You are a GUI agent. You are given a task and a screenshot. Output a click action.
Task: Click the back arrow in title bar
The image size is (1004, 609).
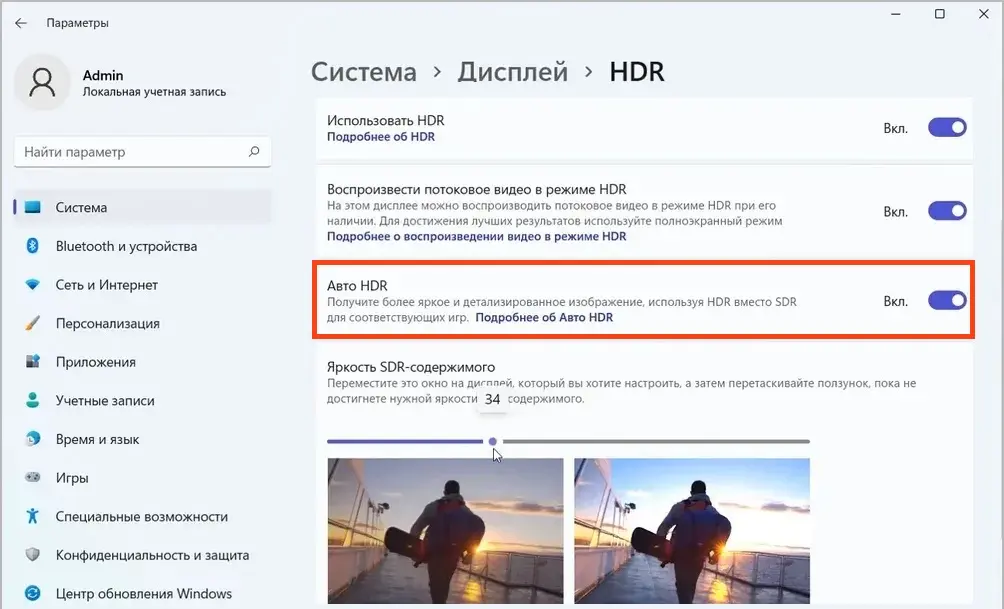click(21, 22)
